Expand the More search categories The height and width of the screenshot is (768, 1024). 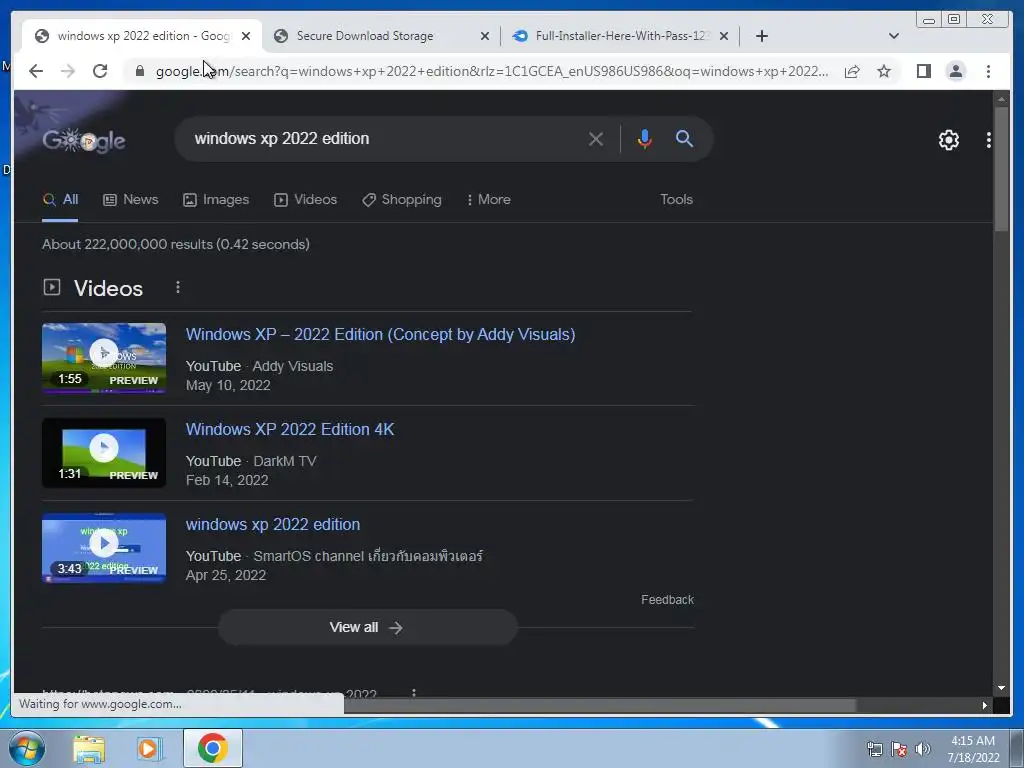click(x=489, y=199)
